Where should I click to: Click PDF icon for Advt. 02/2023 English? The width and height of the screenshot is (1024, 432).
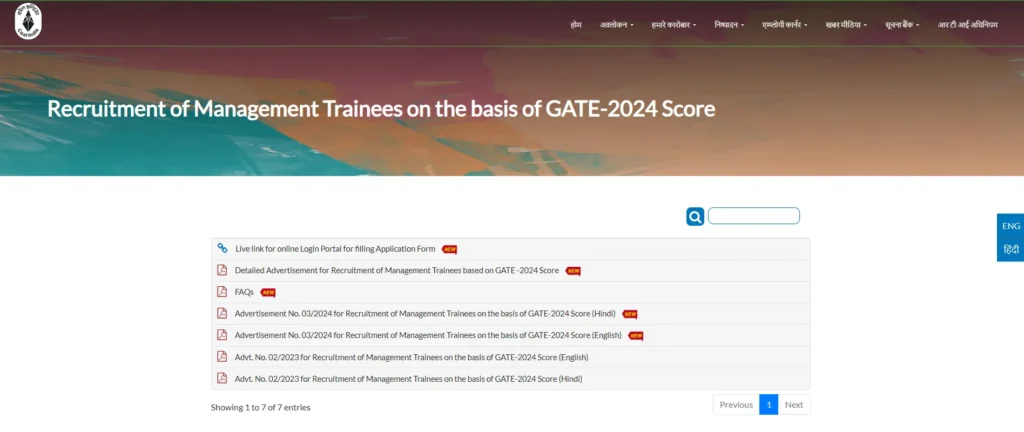pyautogui.click(x=222, y=357)
